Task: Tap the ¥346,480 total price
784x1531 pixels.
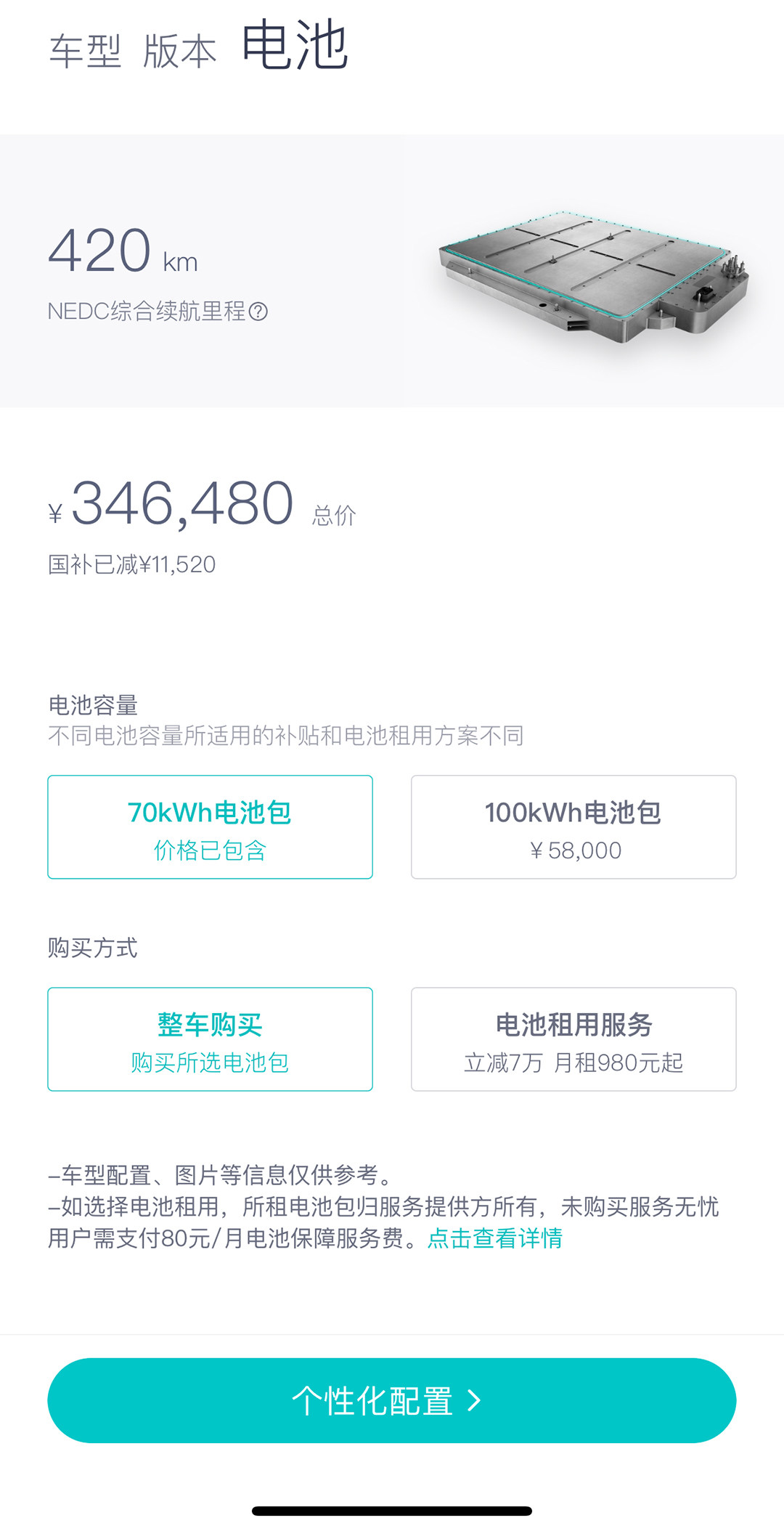Action: [x=182, y=503]
